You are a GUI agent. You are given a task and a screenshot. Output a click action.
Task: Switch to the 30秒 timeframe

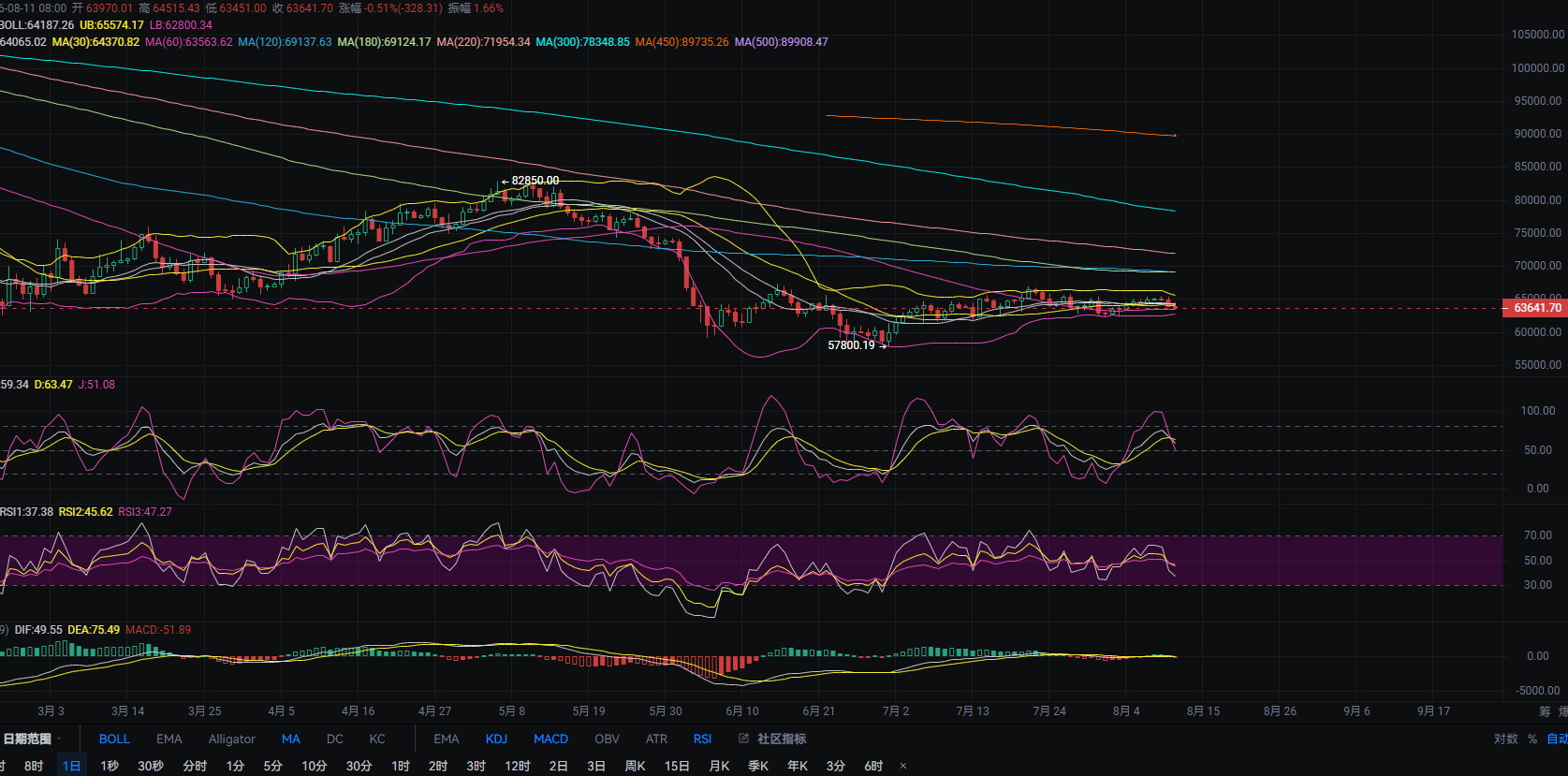pyautogui.click(x=151, y=766)
